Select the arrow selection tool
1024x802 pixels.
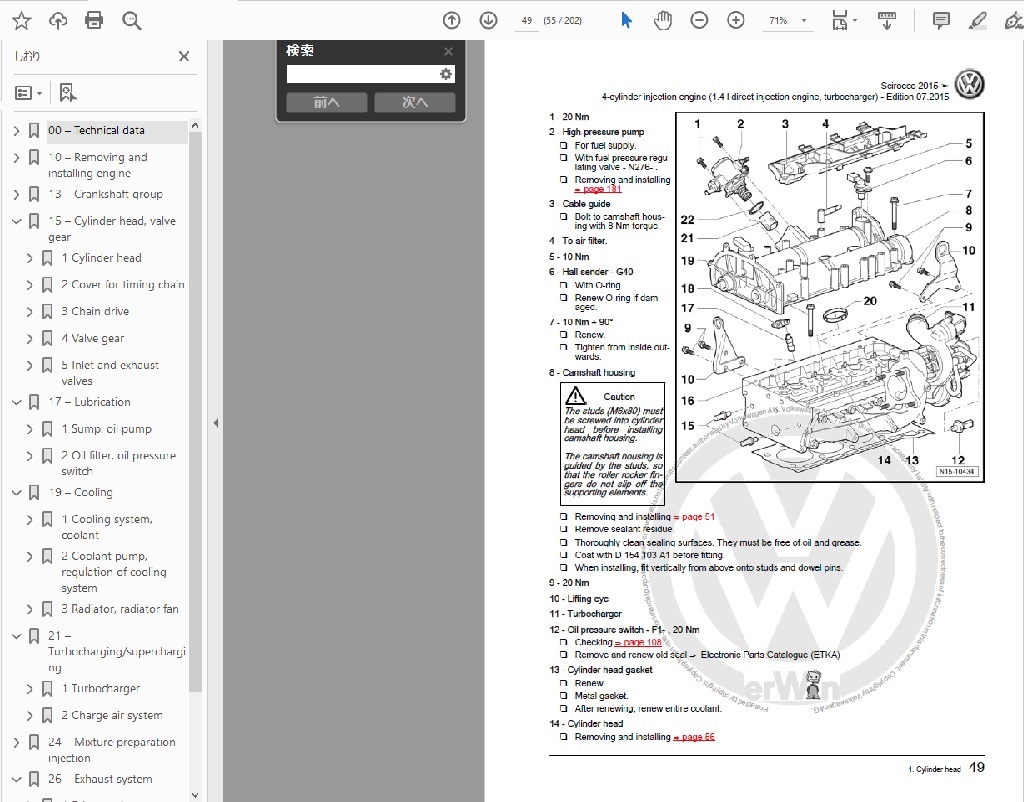pos(626,21)
